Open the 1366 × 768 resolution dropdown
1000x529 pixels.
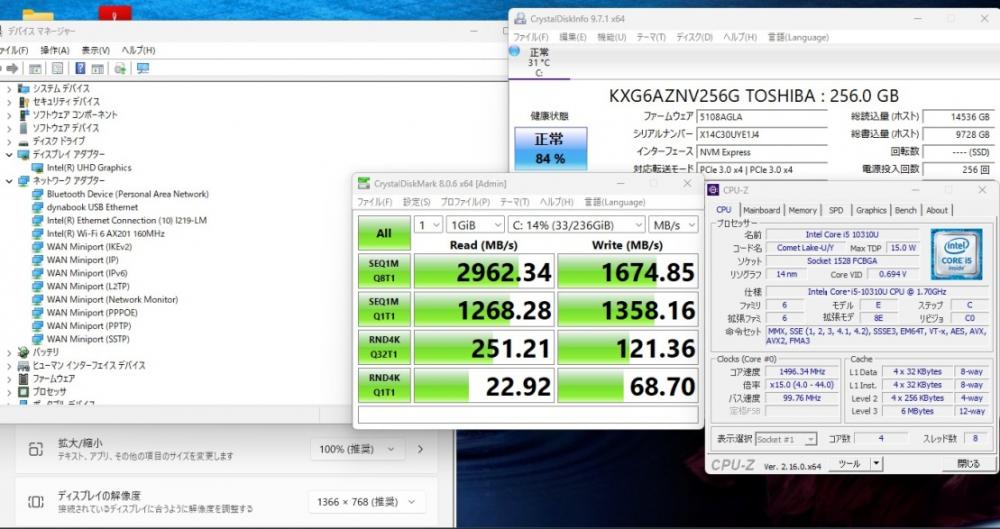tap(366, 502)
